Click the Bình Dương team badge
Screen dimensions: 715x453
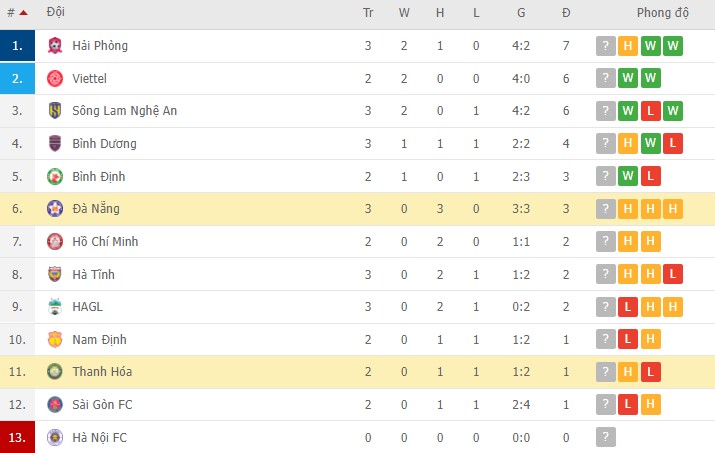pos(55,144)
